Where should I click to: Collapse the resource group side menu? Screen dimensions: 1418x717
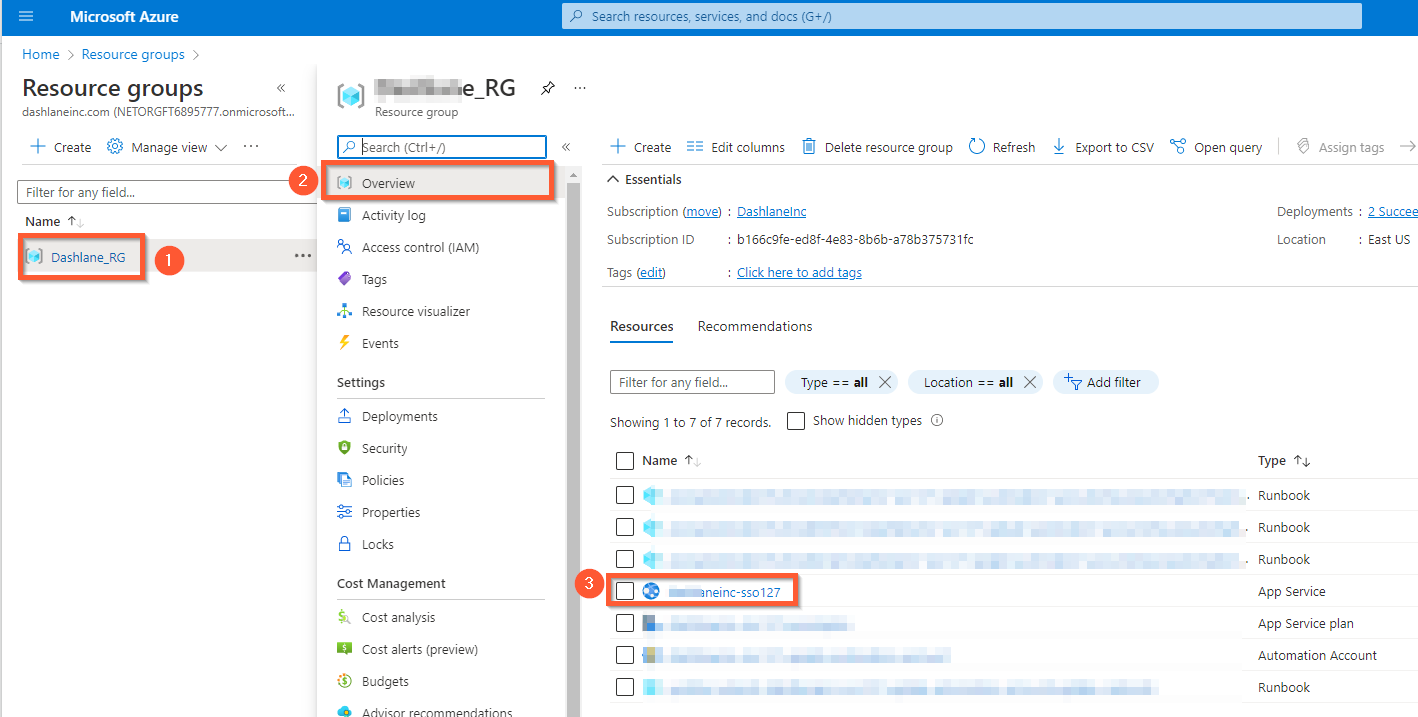[x=566, y=147]
